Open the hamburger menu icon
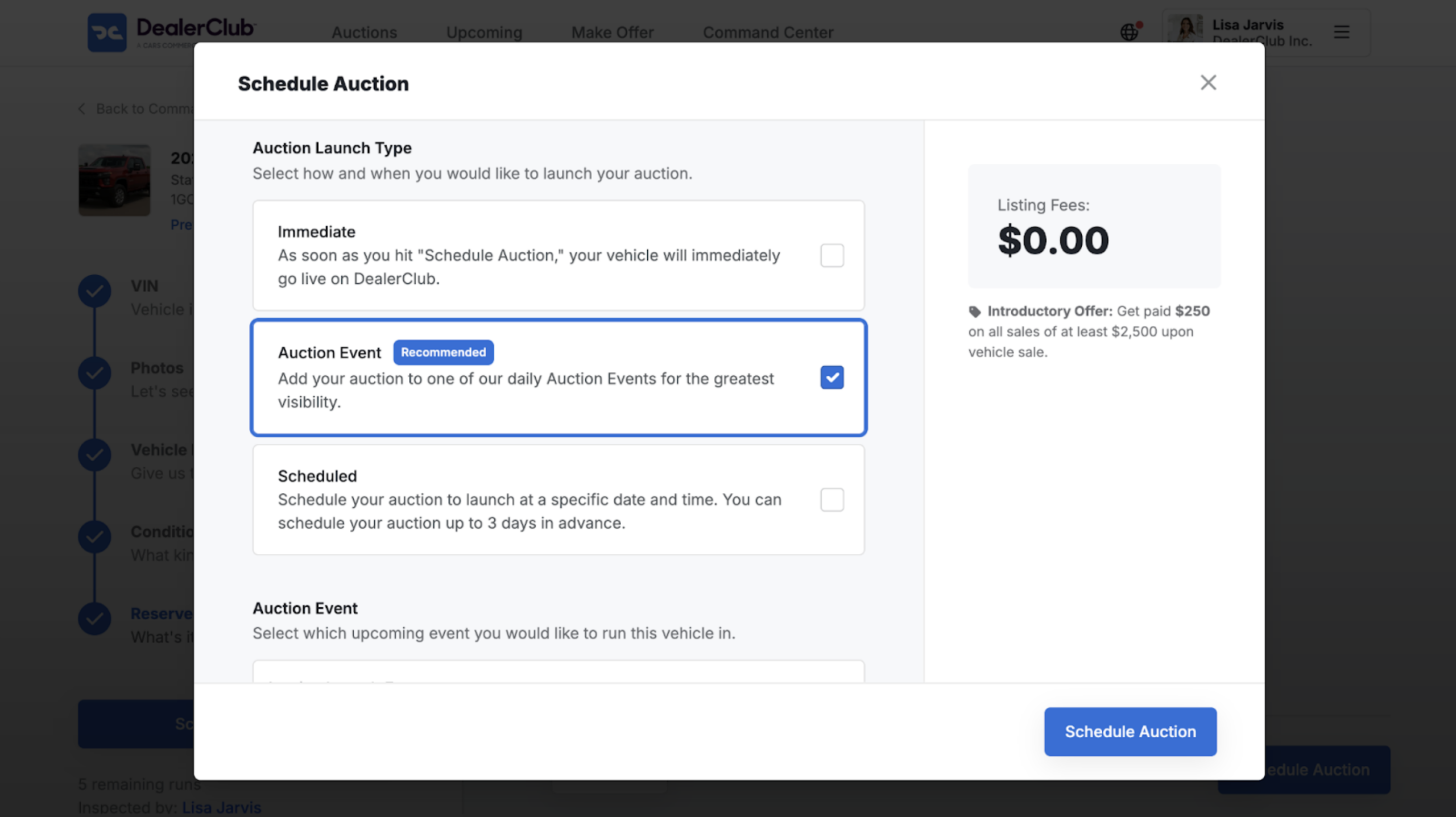This screenshot has width=1456, height=817. [1342, 32]
